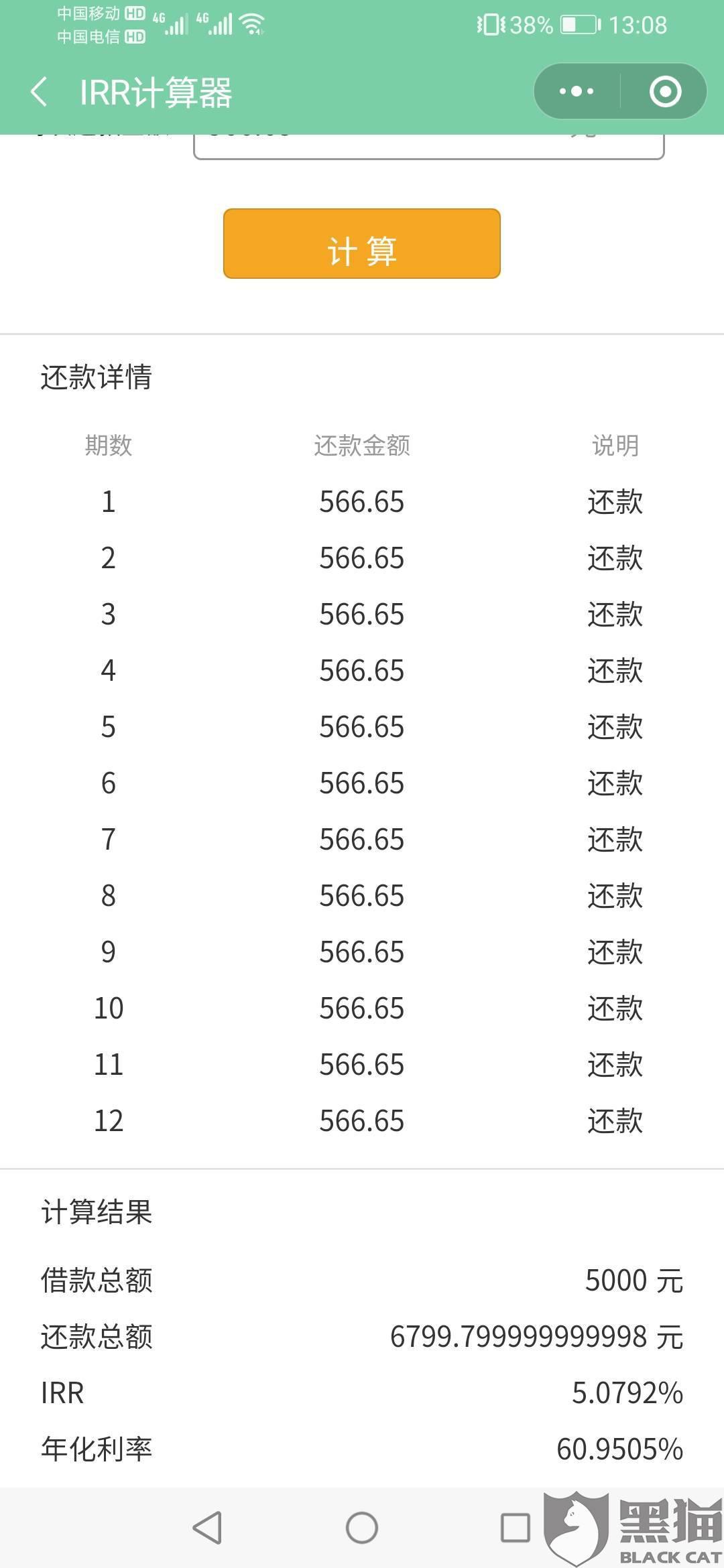Tap the 还款详情 section heading
724x1568 pixels.
(x=97, y=377)
